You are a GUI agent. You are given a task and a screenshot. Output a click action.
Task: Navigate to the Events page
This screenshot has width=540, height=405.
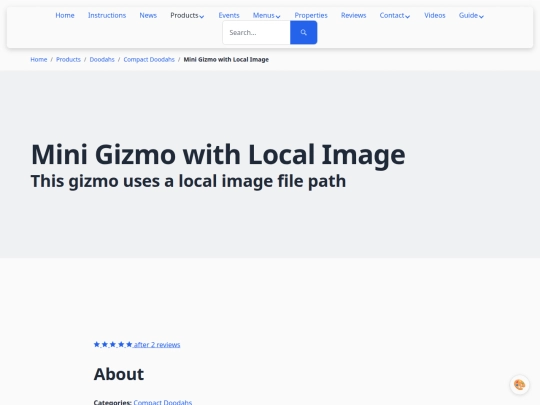229,15
